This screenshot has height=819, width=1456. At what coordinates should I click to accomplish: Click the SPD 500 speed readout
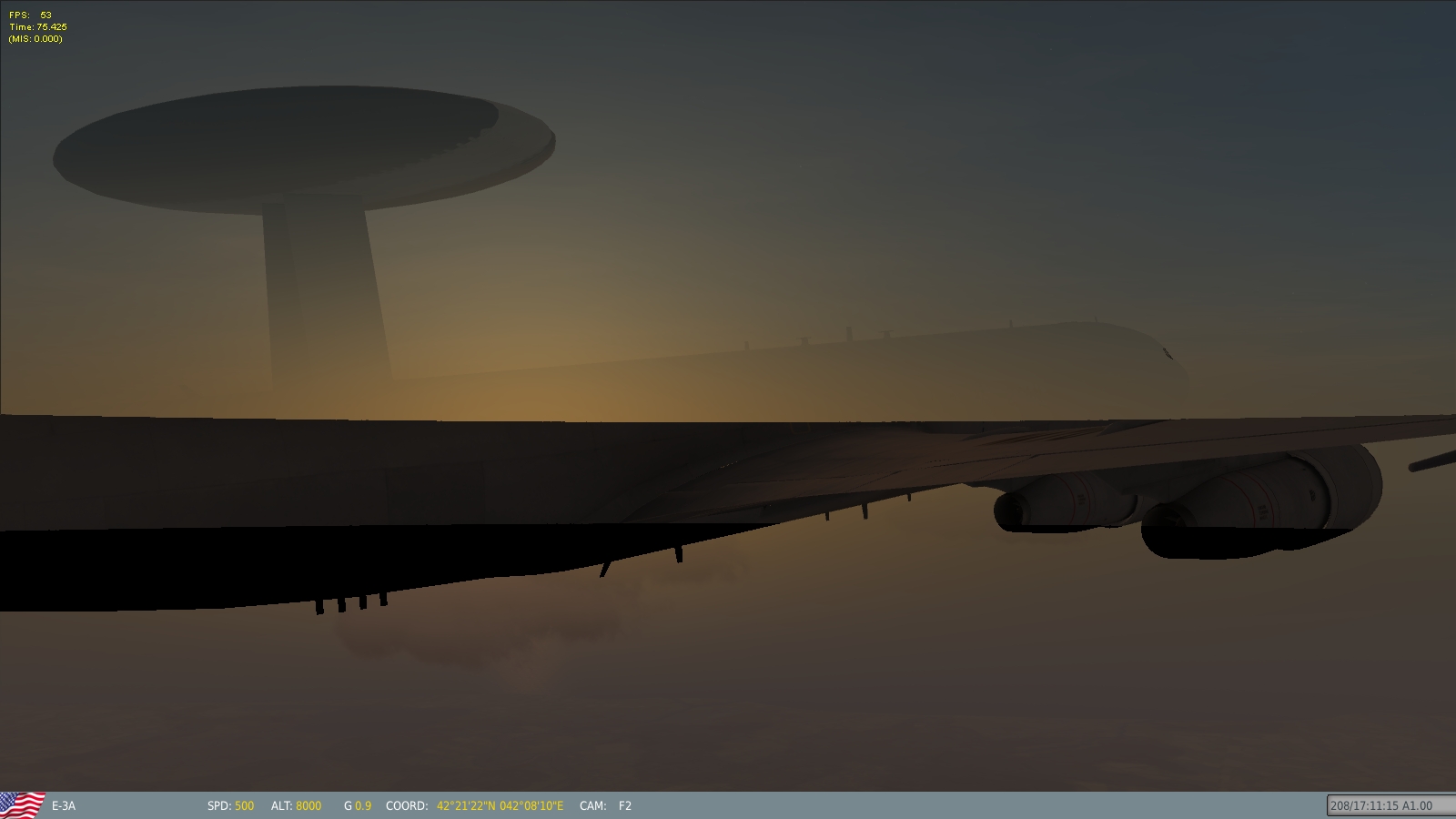point(231,806)
